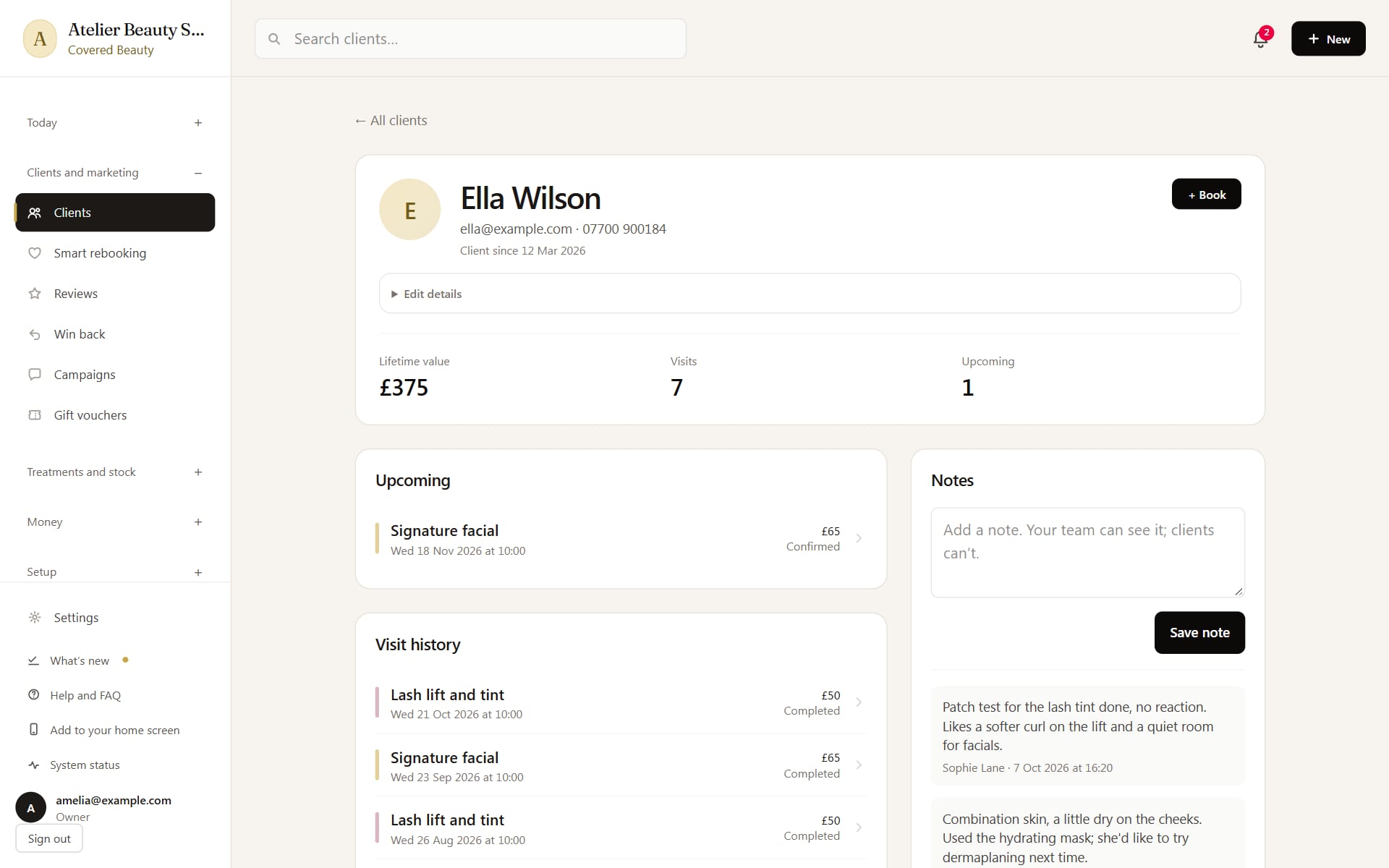Click the Clients people icon in sidebar
This screenshot has height=868, width=1389.
click(35, 213)
